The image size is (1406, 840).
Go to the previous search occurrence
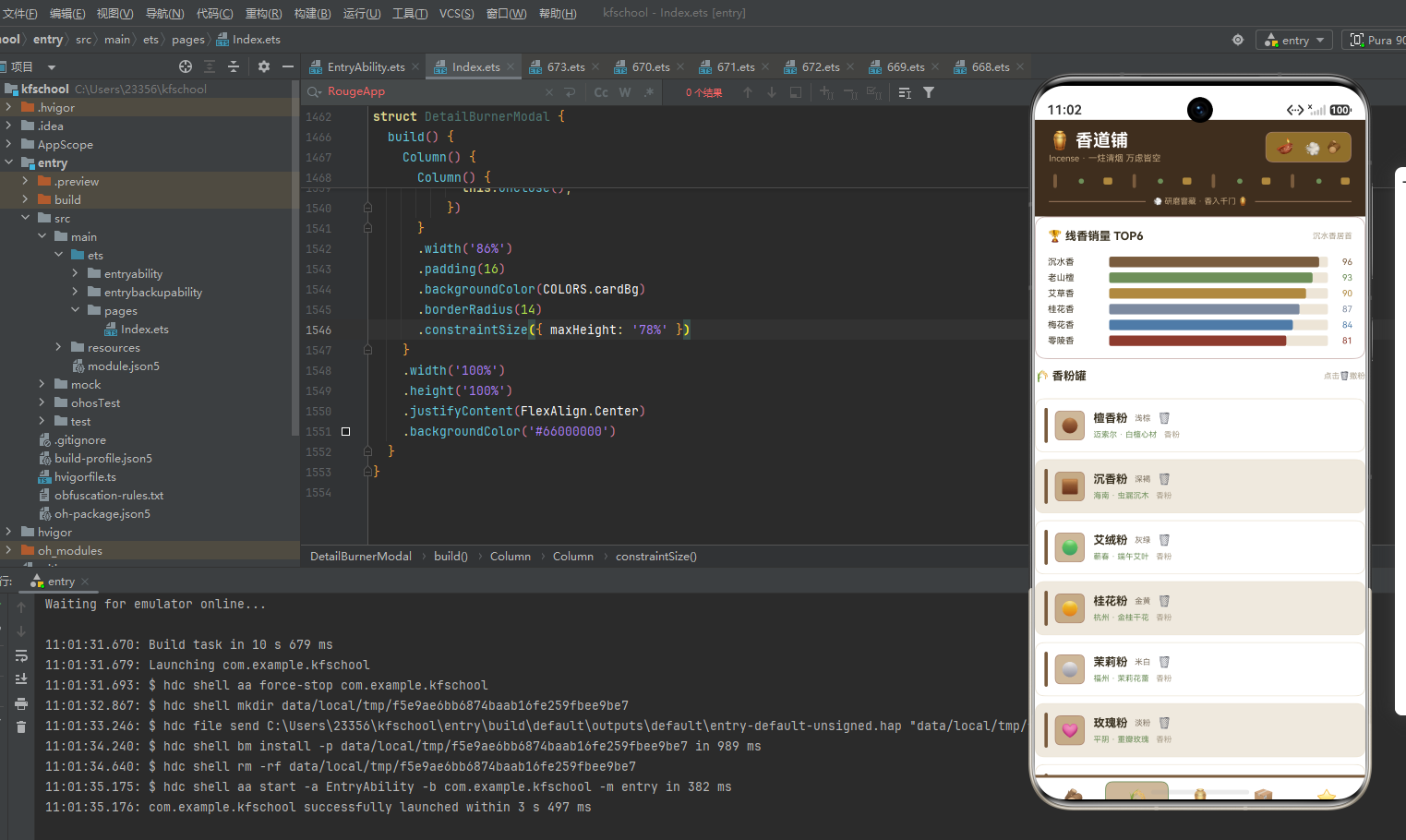pos(748,92)
